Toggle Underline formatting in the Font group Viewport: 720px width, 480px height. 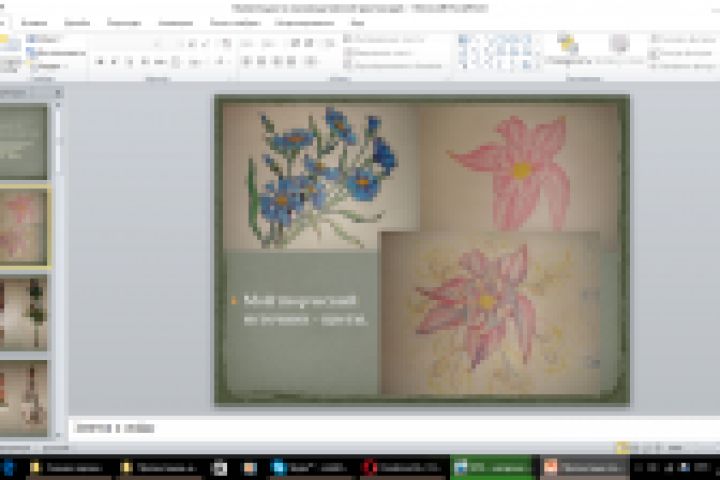tap(129, 62)
